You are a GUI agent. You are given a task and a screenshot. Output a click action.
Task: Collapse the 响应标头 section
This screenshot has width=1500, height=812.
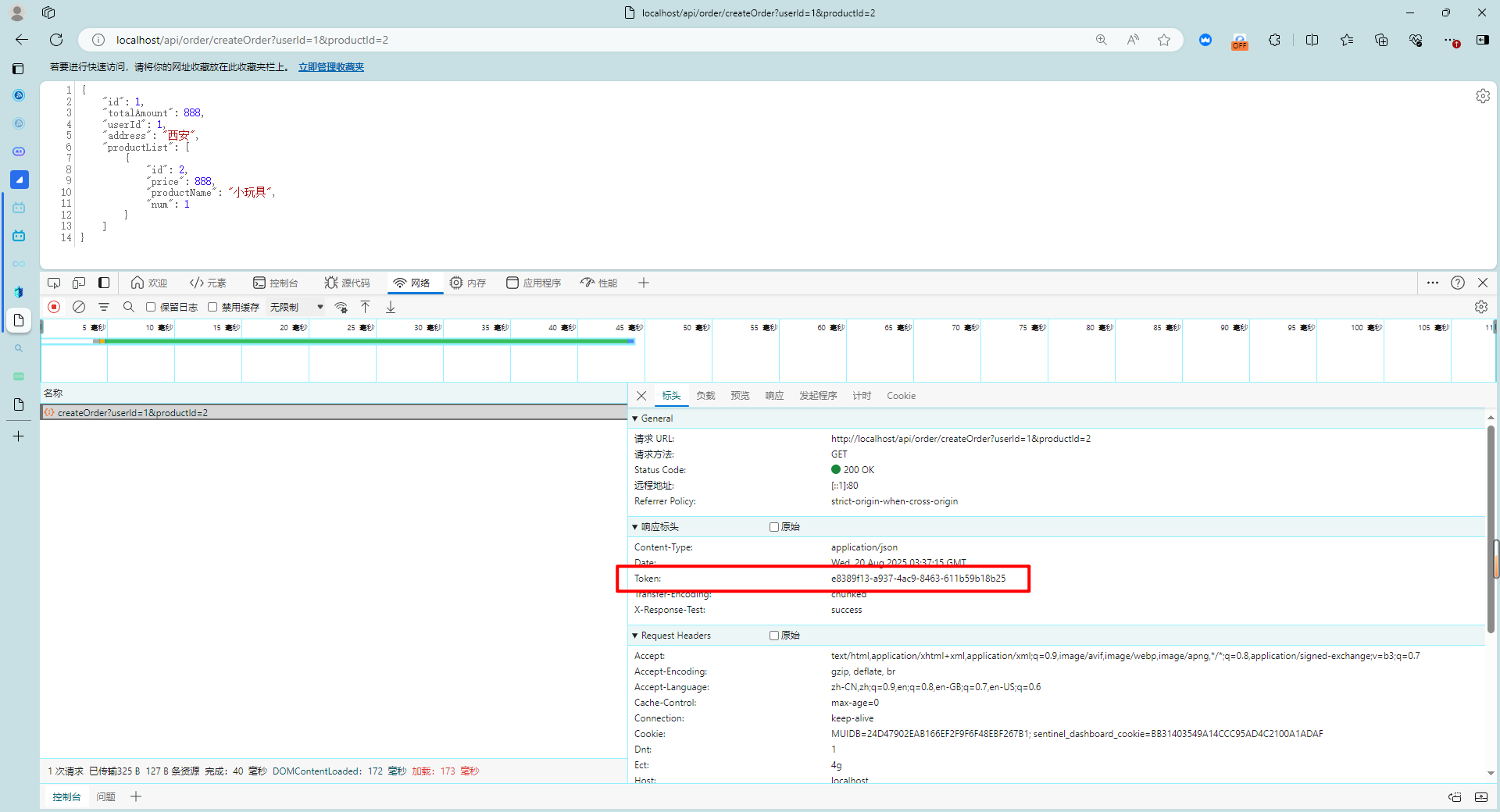(635, 527)
